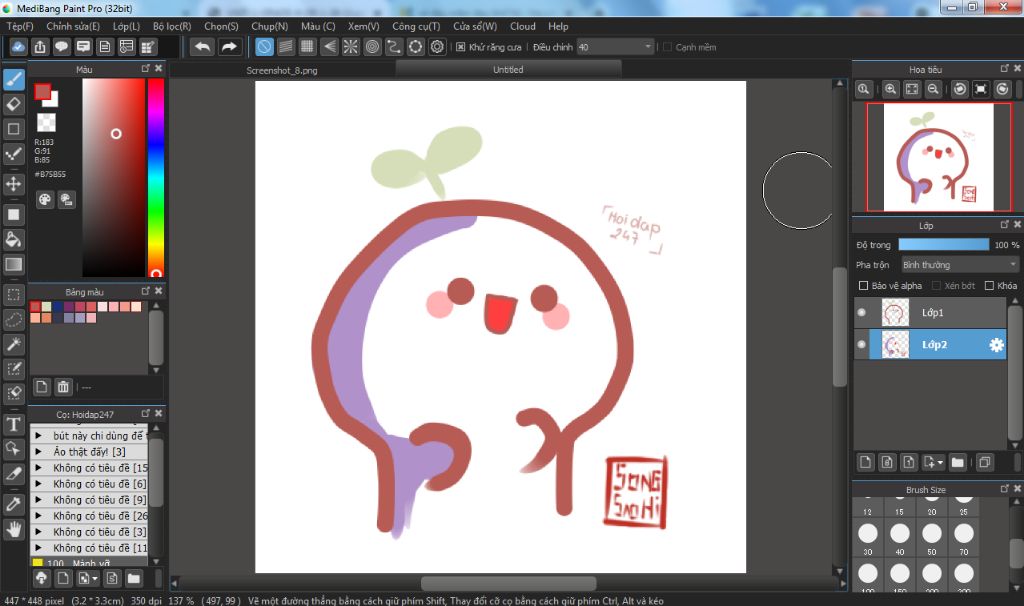Viewport: 1024px width, 606px height.
Task: Hide the Lớp1 layer visibility
Action: (862, 313)
